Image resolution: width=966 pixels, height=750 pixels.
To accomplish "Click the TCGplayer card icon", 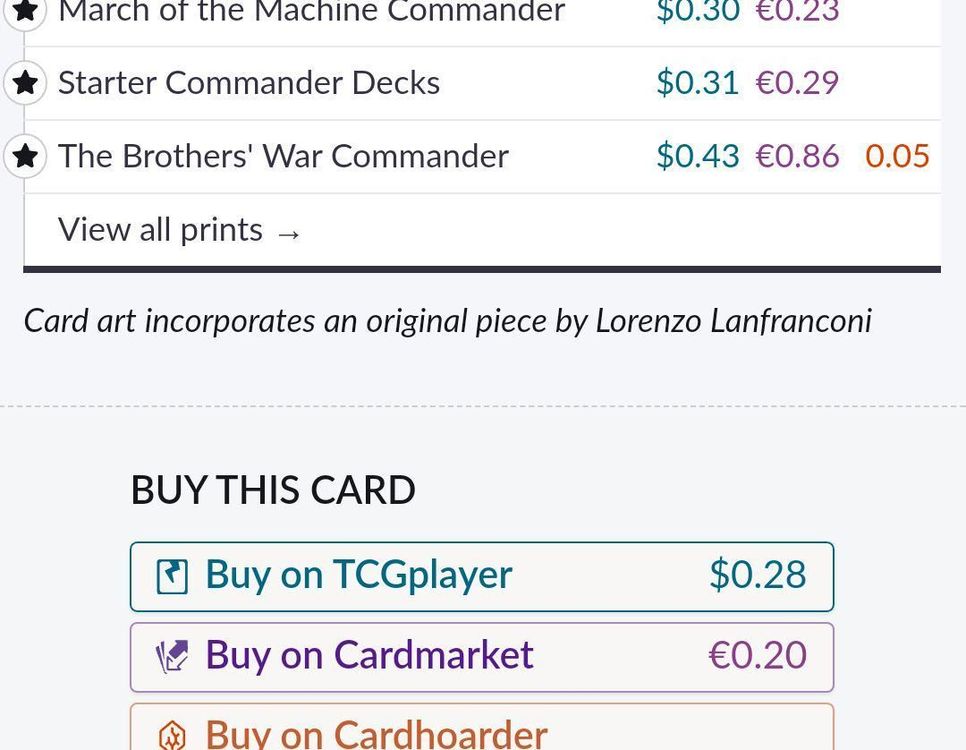I will [x=172, y=576].
